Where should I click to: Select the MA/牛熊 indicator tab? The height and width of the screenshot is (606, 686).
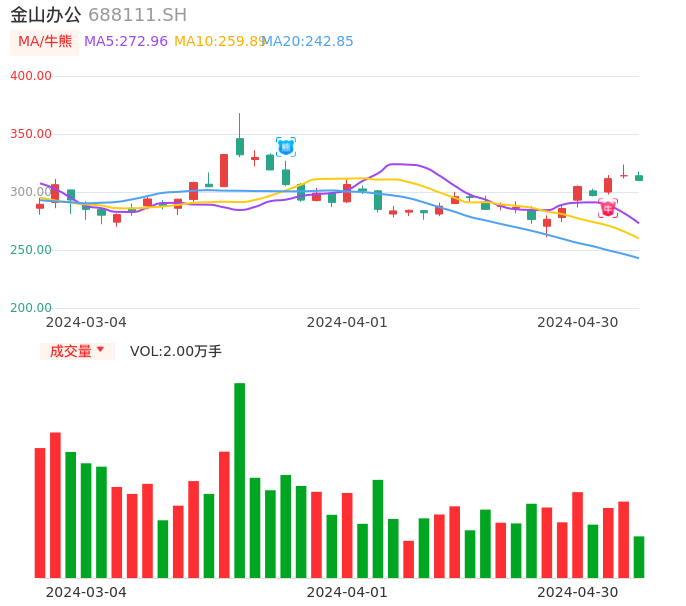click(45, 42)
